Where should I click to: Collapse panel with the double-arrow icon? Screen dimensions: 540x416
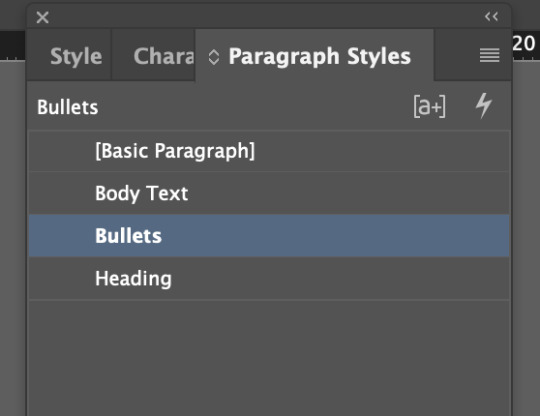tap(491, 16)
